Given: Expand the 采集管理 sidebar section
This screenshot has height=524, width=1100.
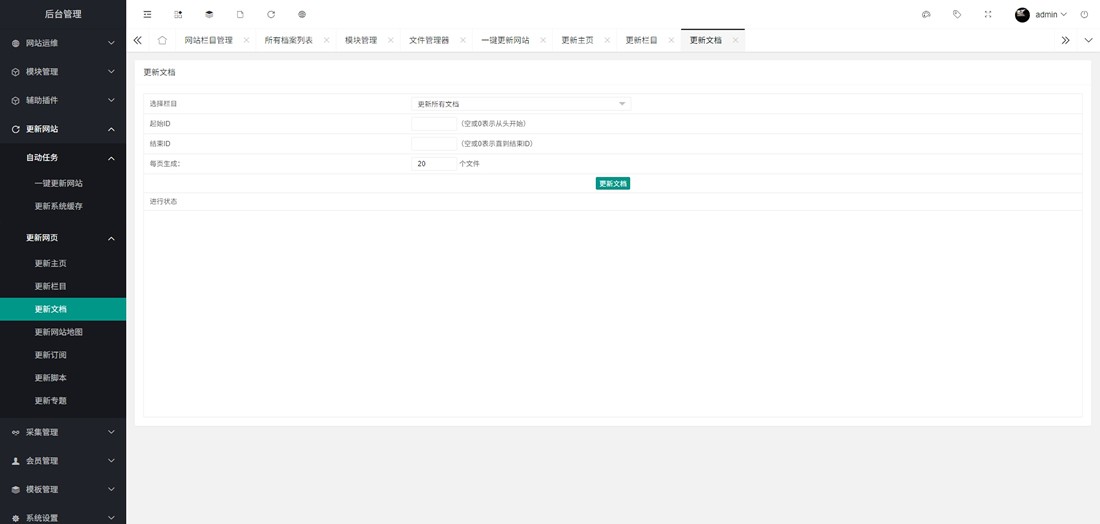Looking at the screenshot, I should [x=63, y=432].
